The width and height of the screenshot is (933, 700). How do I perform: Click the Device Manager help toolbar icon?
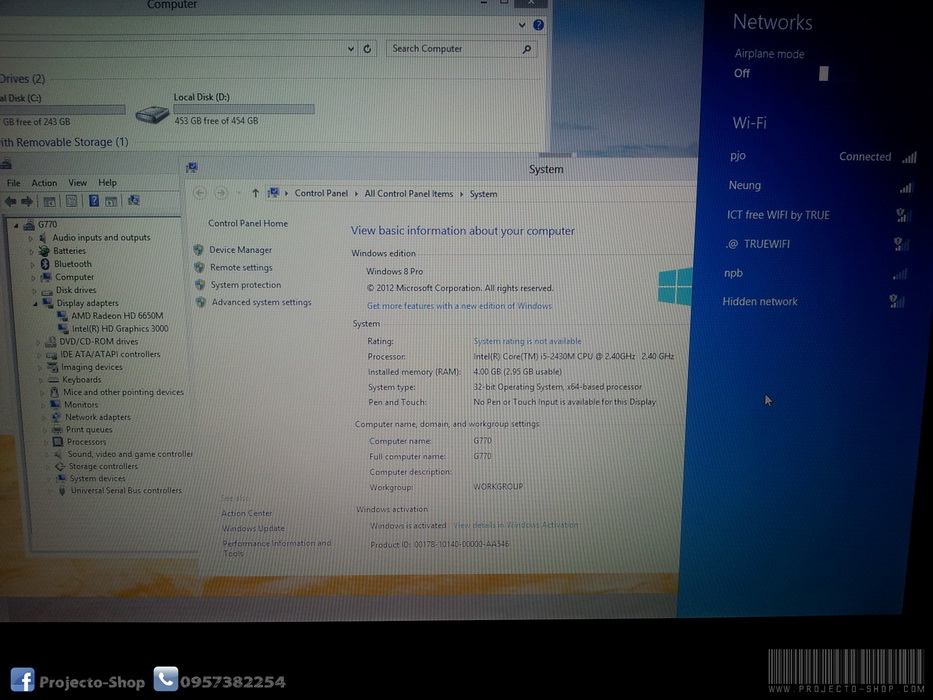point(93,201)
